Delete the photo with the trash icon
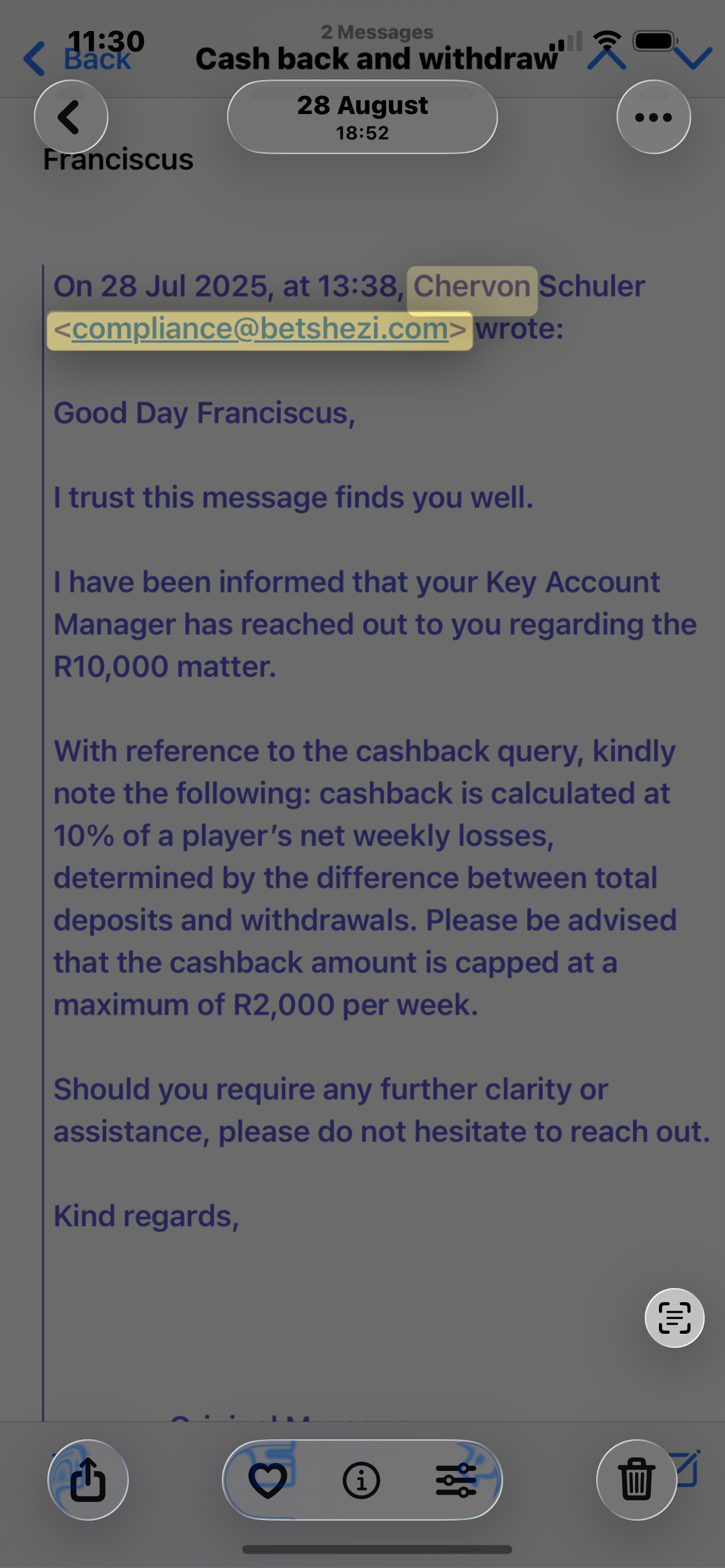Image resolution: width=725 pixels, height=1568 pixels. click(636, 1479)
